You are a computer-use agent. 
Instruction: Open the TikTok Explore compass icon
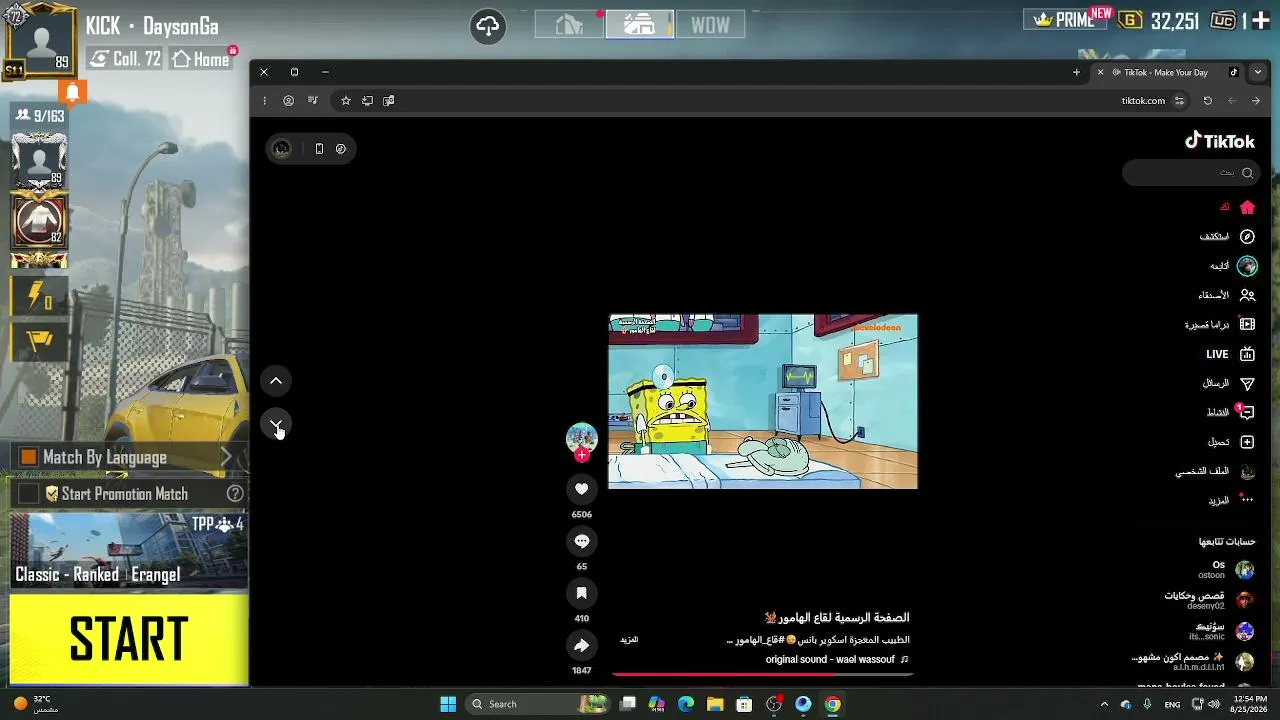tap(1247, 237)
